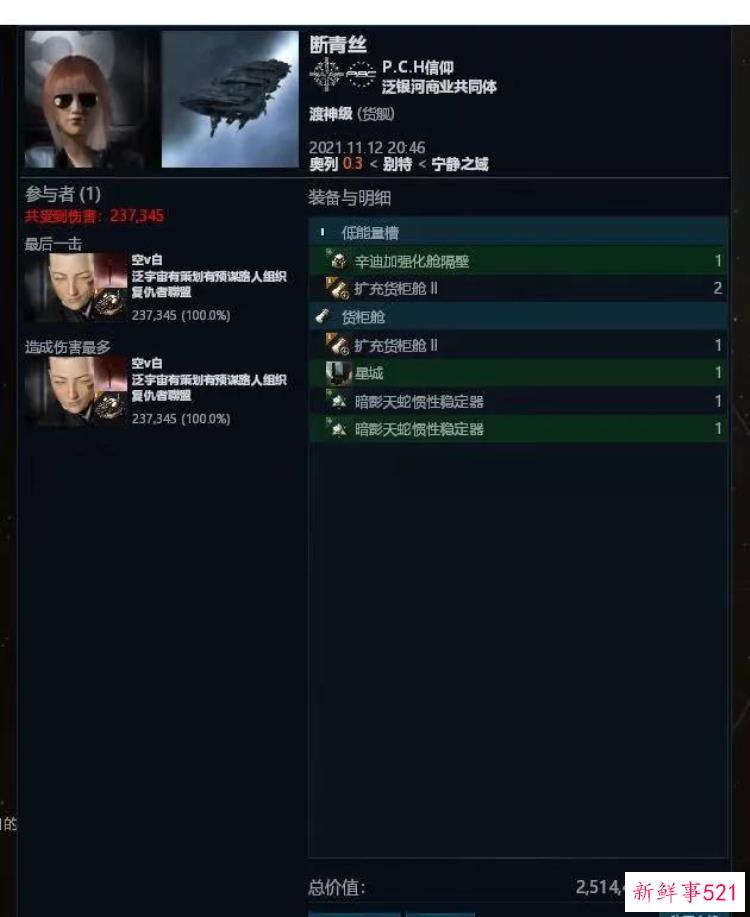This screenshot has width=750, height=917.
Task: Open the 别特 constellation link
Action: pyautogui.click(x=397, y=164)
